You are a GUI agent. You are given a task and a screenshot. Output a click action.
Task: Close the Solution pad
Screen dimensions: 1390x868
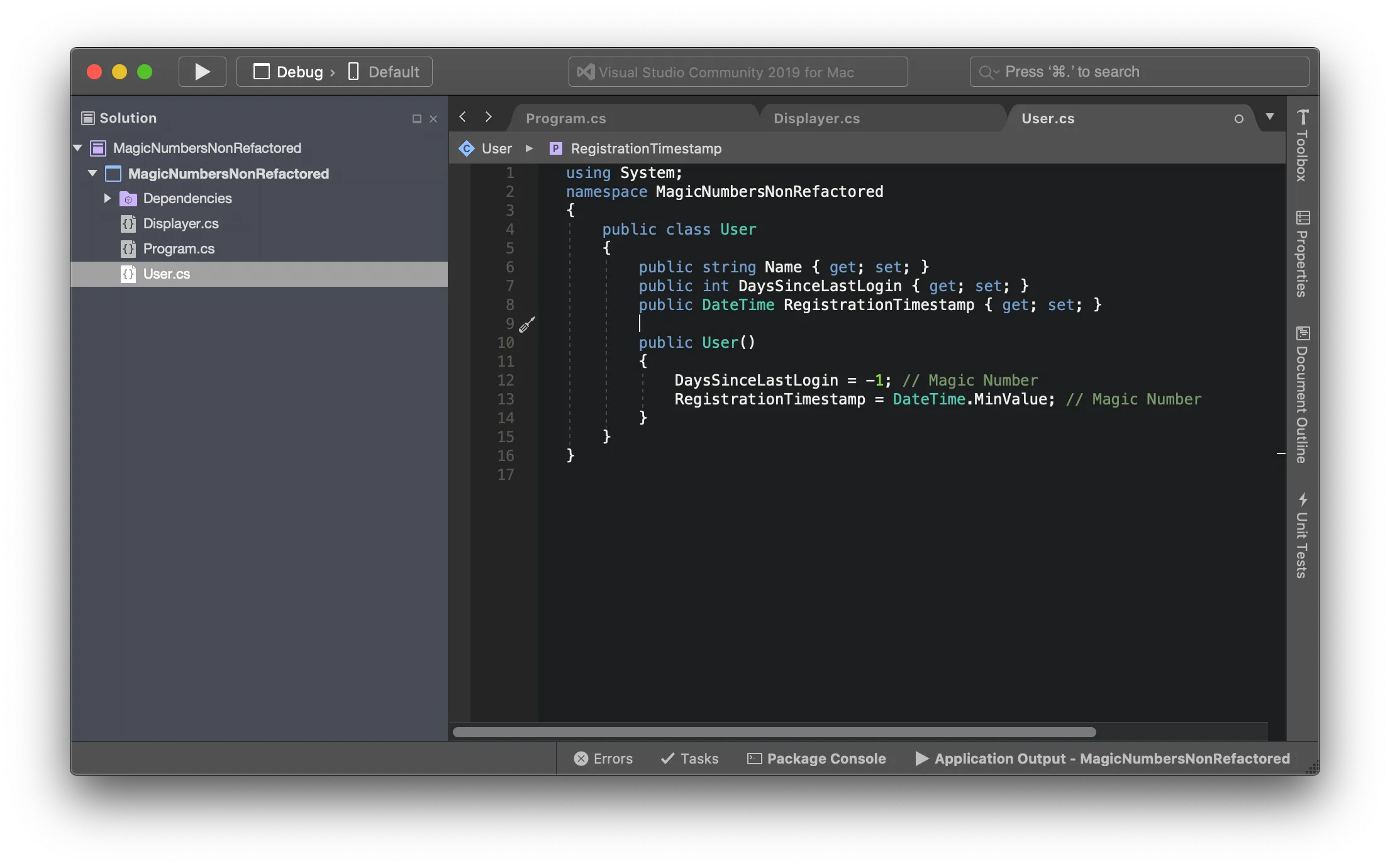coord(433,119)
